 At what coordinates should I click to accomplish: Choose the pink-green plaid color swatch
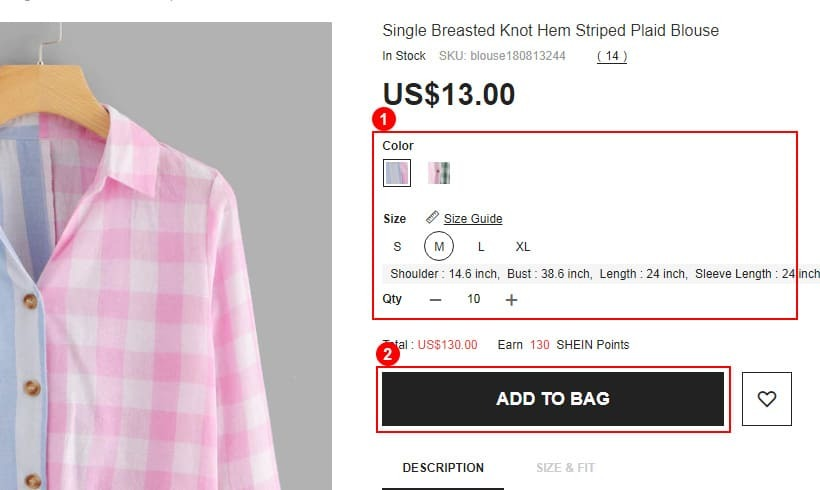tap(439, 173)
